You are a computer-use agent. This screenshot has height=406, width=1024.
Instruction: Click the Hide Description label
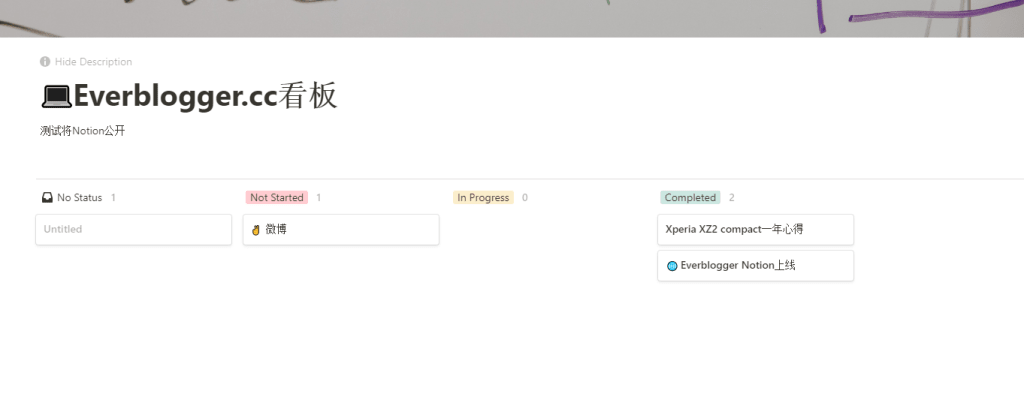pyautogui.click(x=93, y=61)
